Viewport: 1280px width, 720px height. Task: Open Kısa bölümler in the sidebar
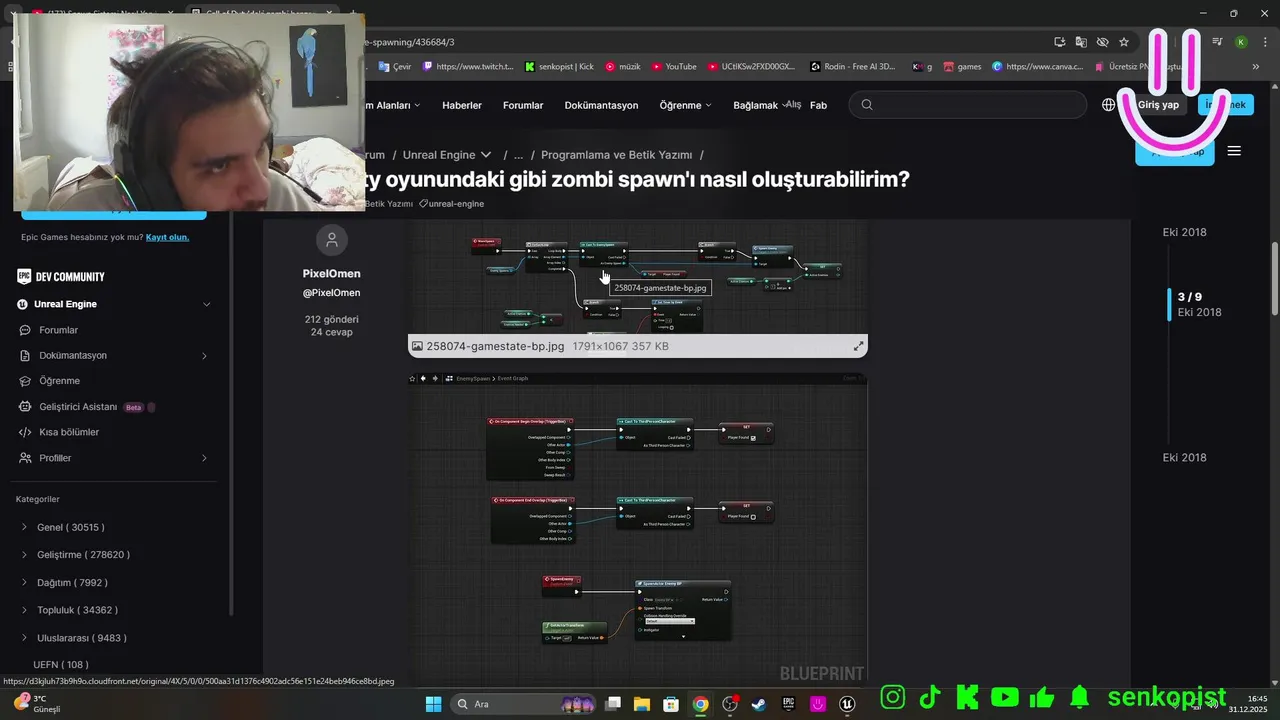tap(69, 432)
